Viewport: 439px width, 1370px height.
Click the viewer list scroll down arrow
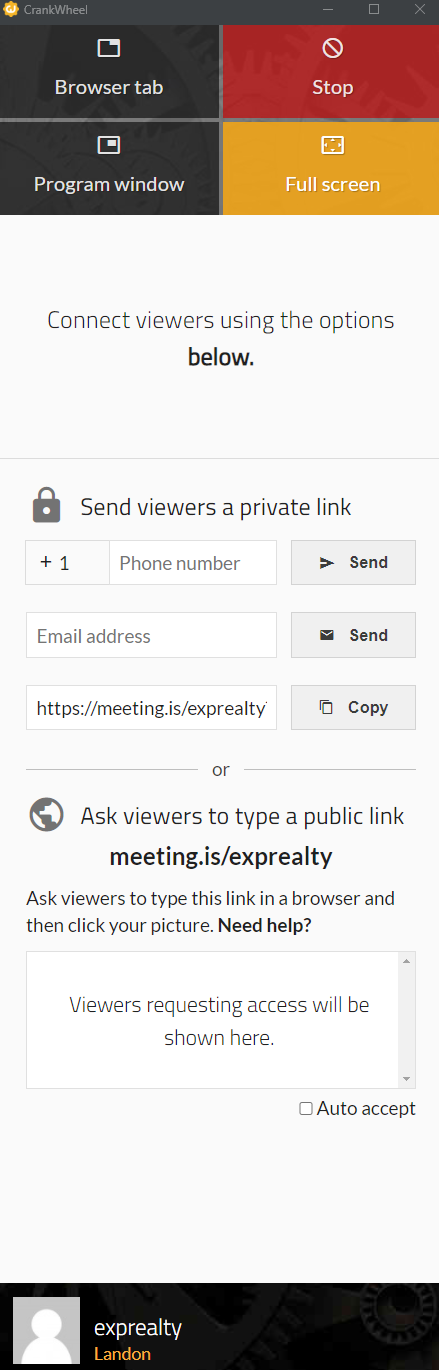pos(406,1079)
